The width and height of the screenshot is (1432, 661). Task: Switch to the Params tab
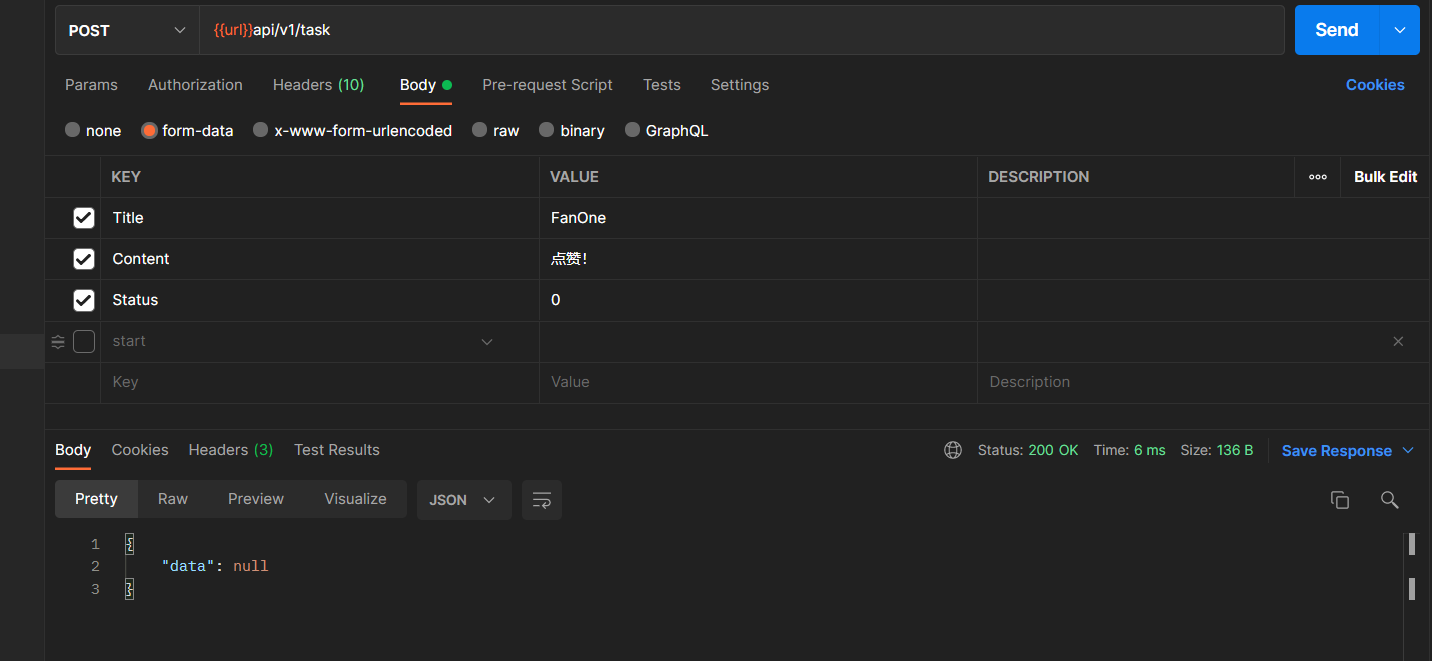point(91,85)
